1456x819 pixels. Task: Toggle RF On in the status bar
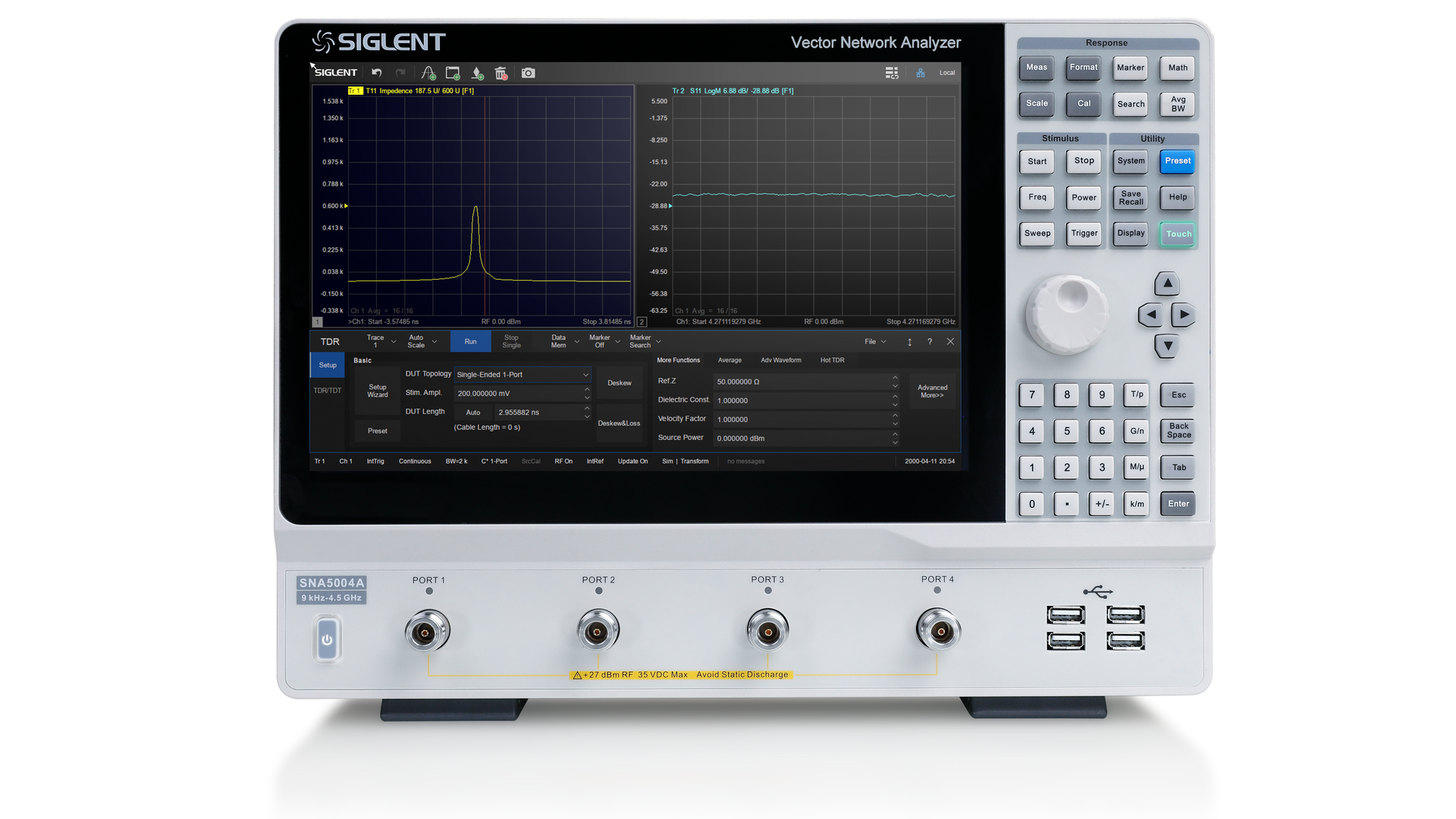[563, 461]
